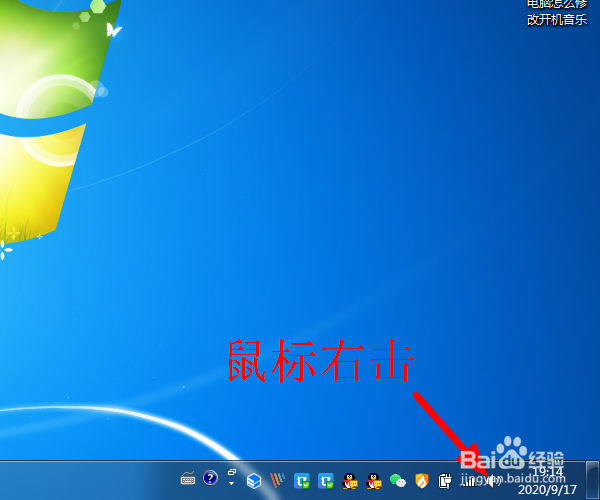Click the right blue checkmark tray icon
The height and width of the screenshot is (500, 600).
pyautogui.click(x=326, y=481)
